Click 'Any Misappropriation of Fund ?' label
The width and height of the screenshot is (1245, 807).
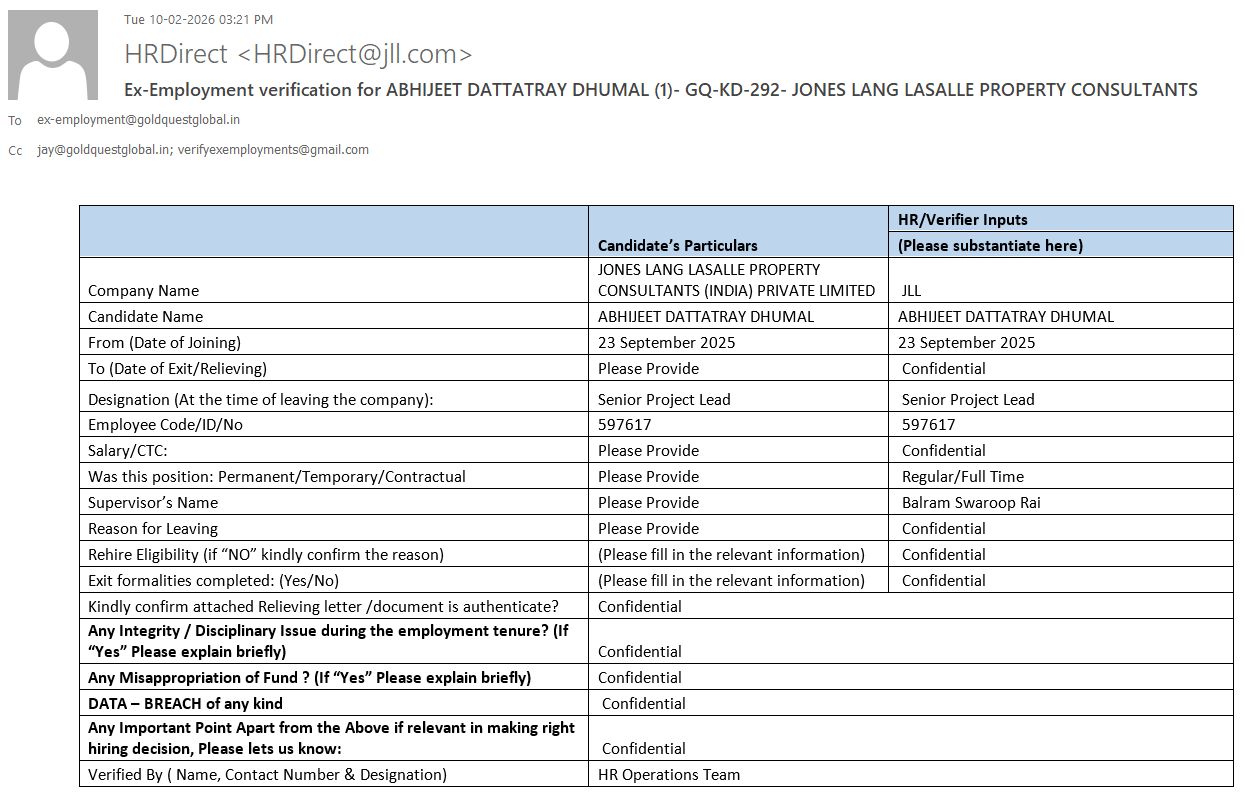(x=309, y=678)
